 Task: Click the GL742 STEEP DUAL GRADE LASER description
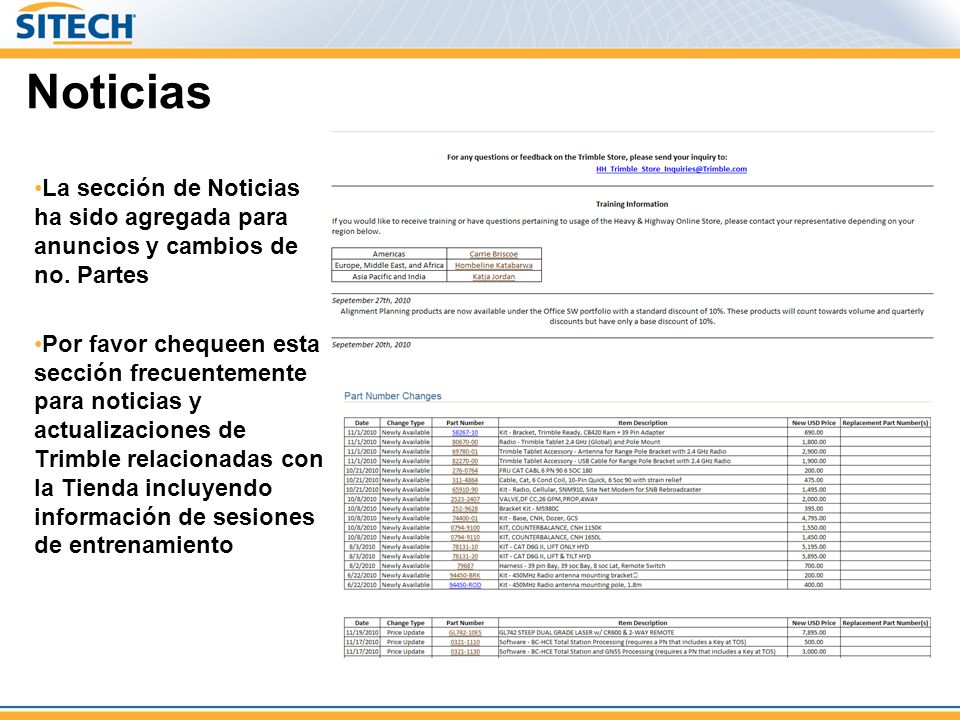587,632
